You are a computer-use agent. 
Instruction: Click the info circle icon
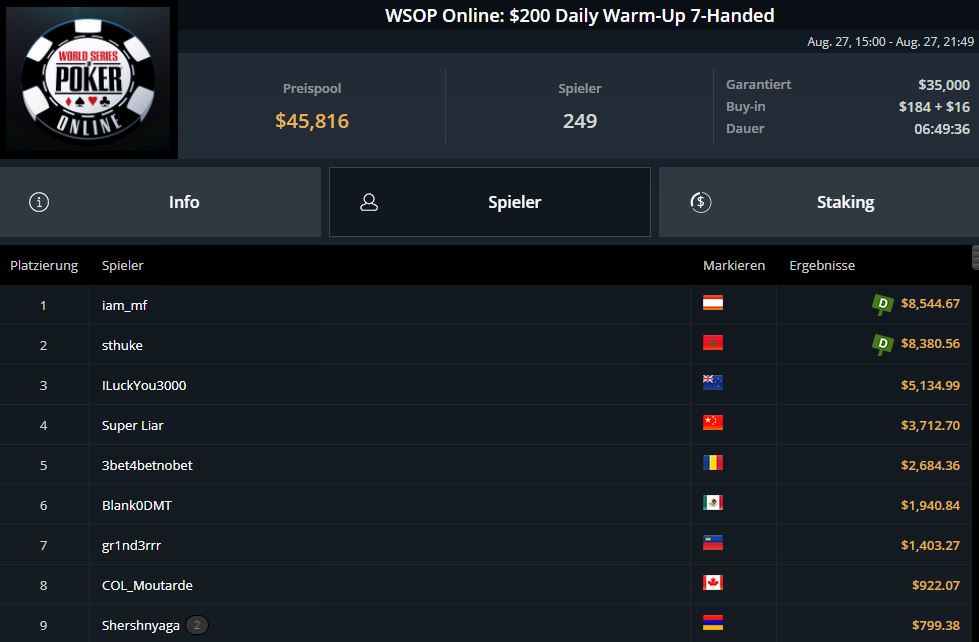tap(39, 202)
